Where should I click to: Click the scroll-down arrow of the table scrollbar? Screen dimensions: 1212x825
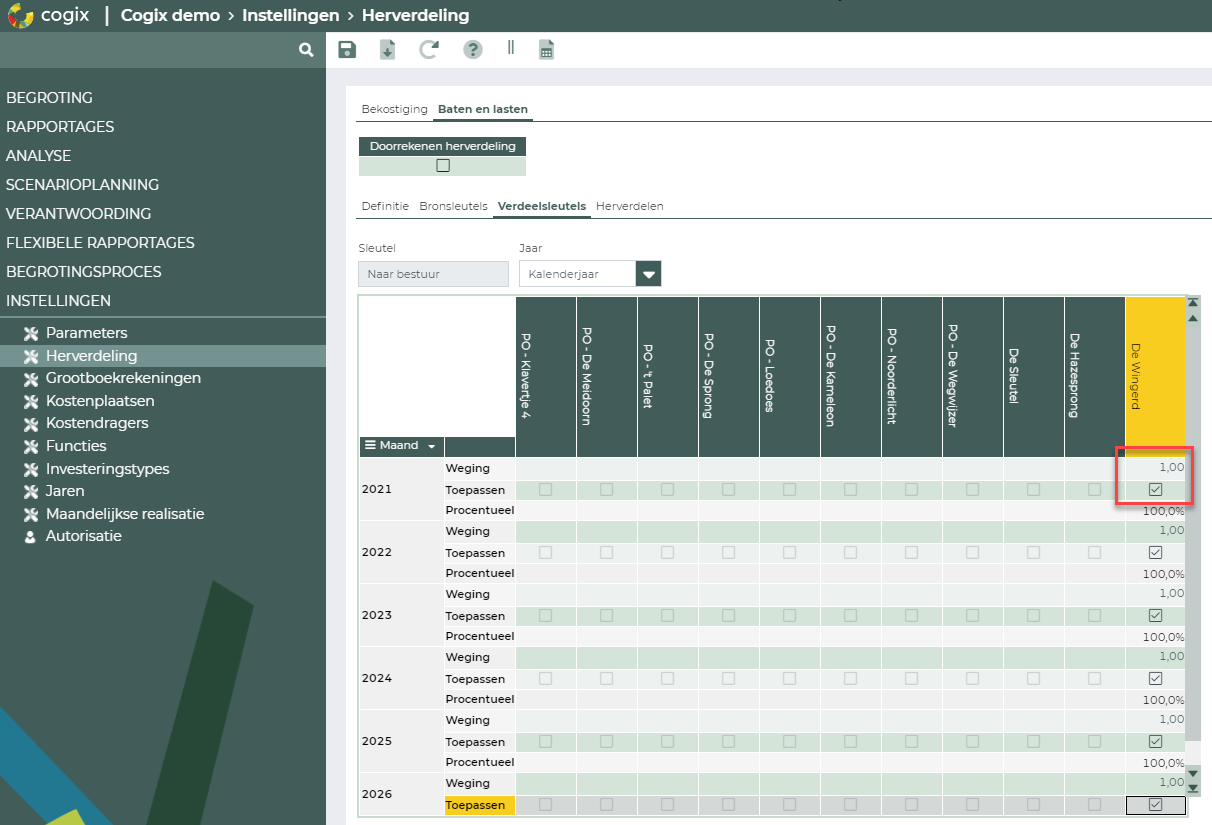(x=1192, y=773)
